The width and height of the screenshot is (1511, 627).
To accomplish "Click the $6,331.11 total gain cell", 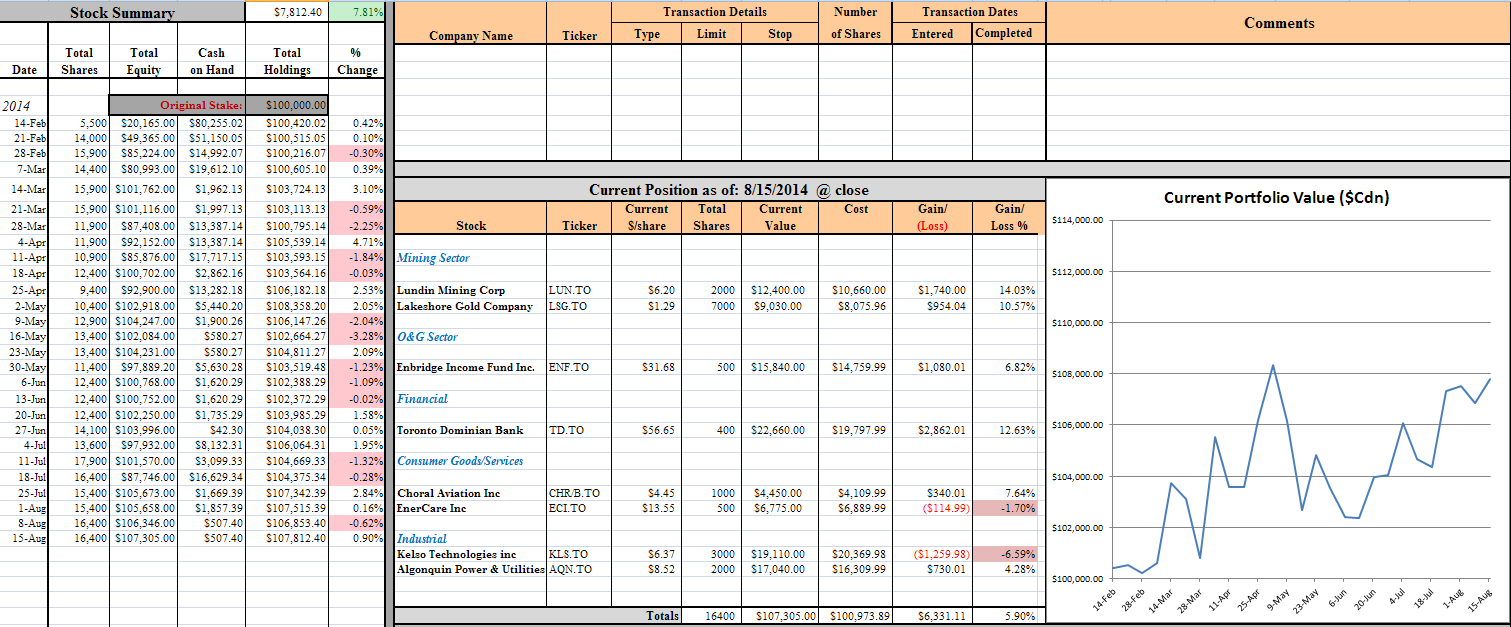I will point(932,616).
